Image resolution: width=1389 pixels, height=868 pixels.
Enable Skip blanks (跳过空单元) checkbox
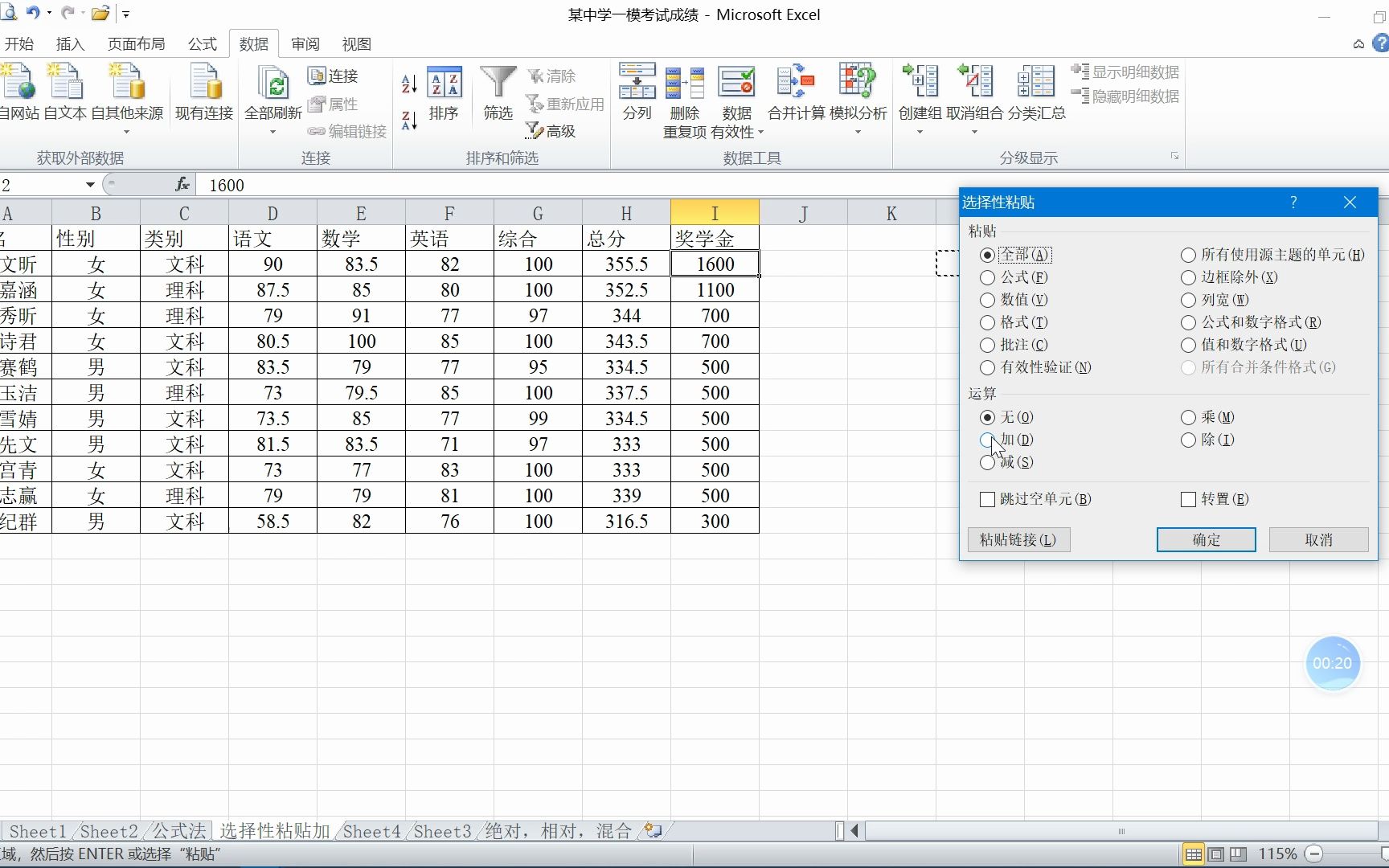(x=988, y=499)
